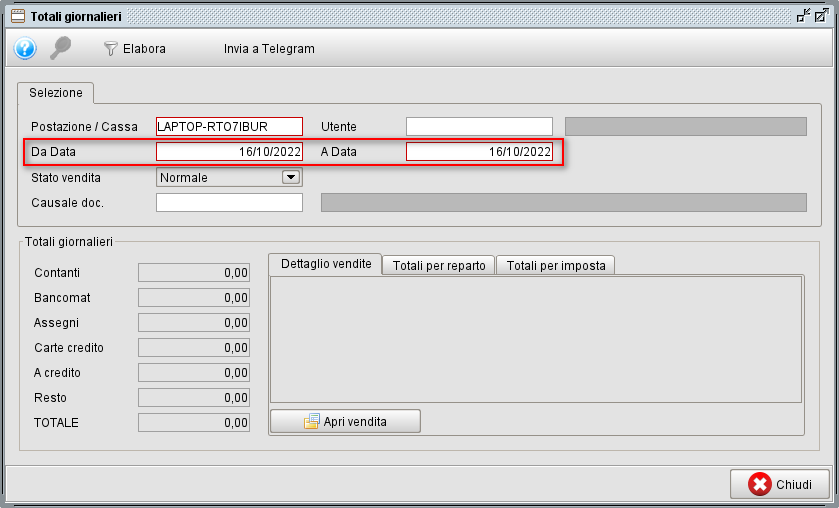Click the Elabora filter funnel icon
The width and height of the screenshot is (839, 508).
[x=111, y=49]
